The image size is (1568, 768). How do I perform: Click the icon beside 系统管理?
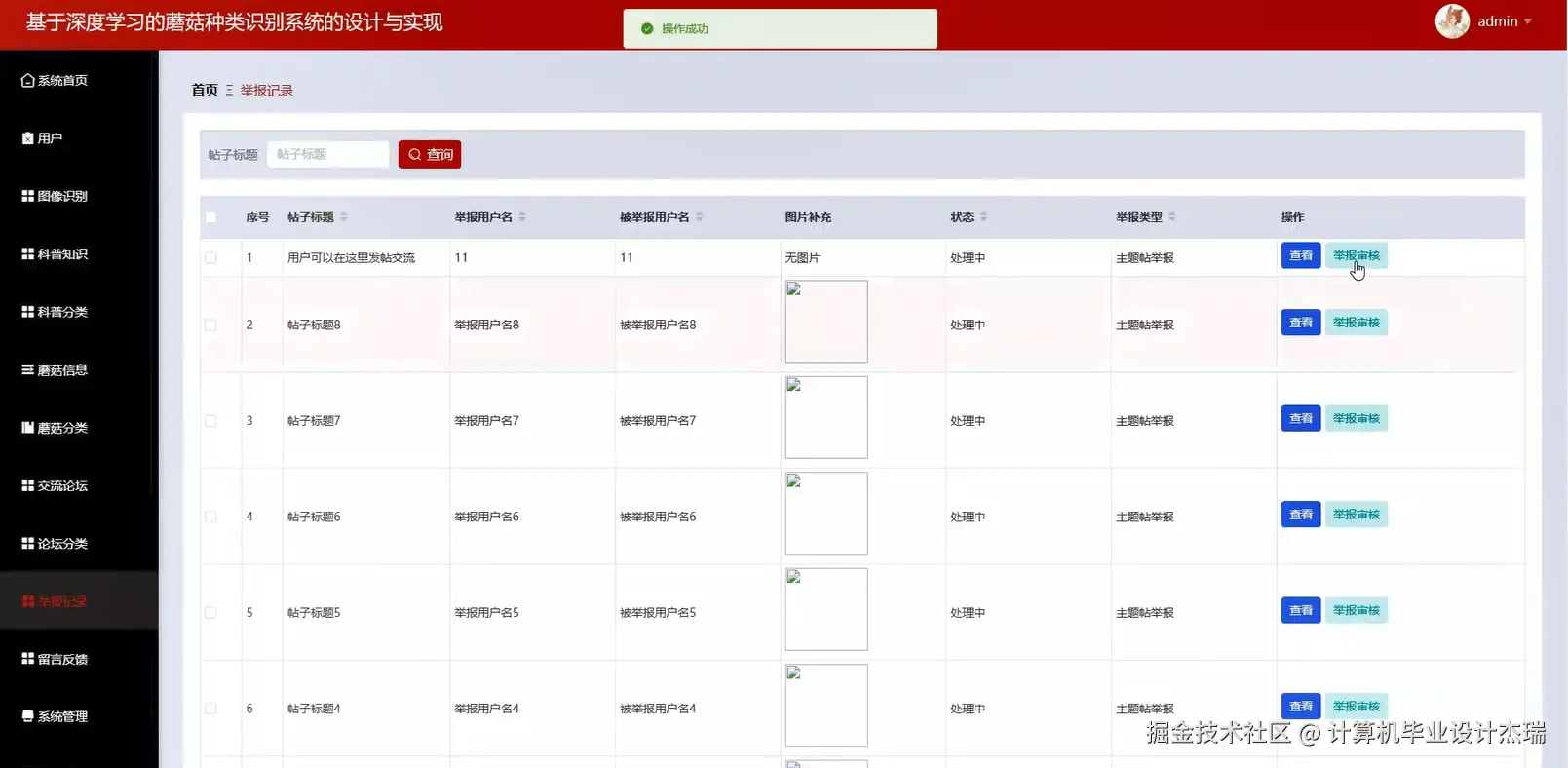pyautogui.click(x=27, y=716)
